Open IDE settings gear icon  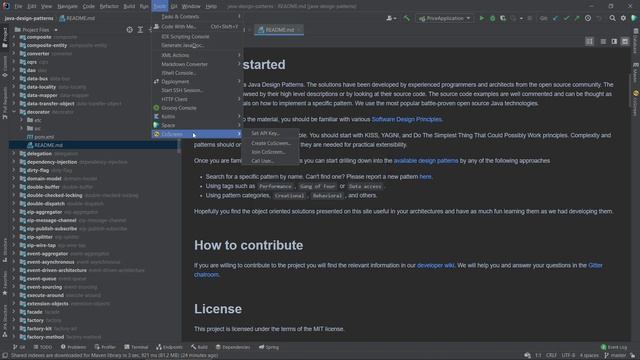623,18
